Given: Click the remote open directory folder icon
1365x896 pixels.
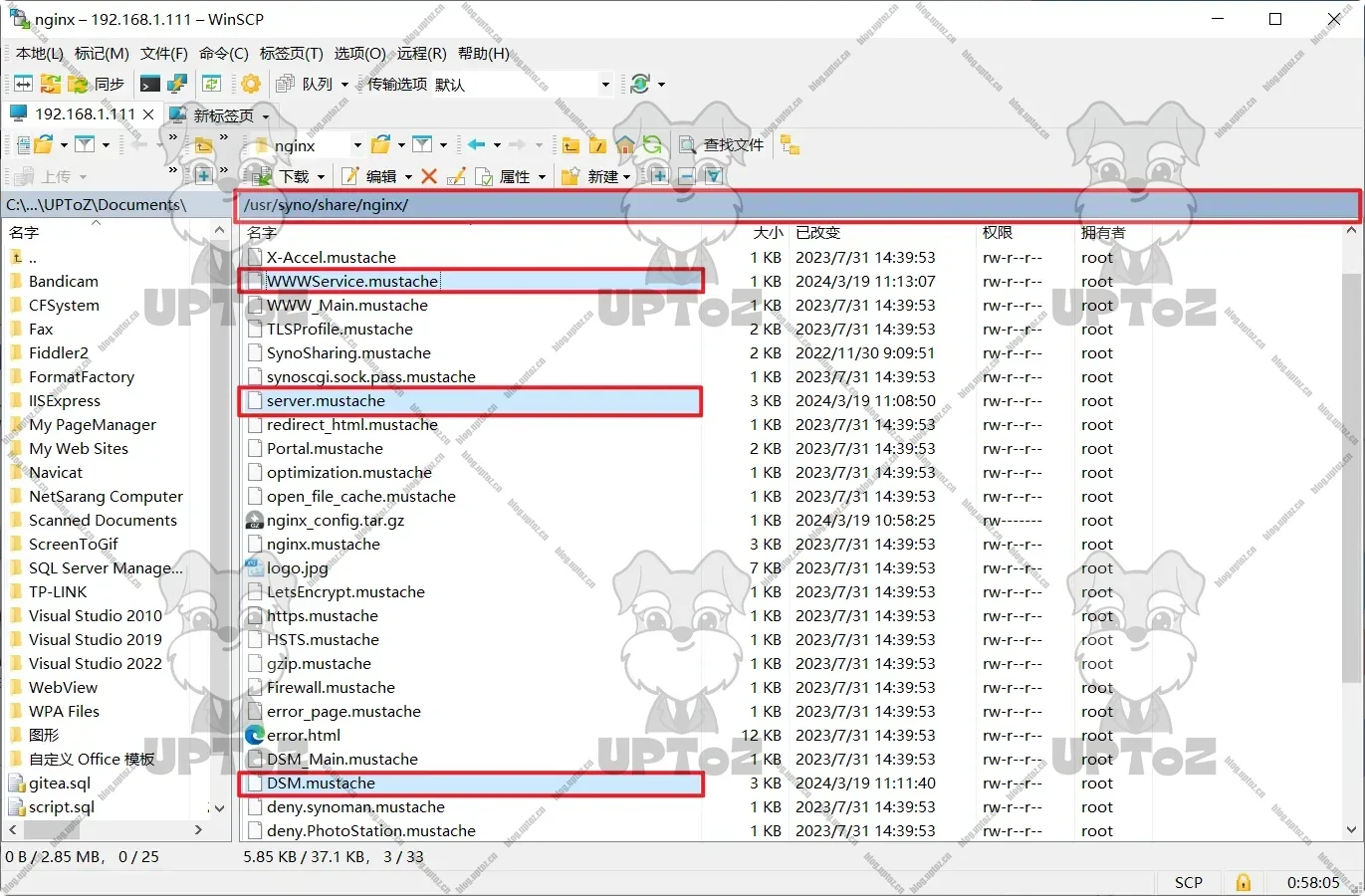Looking at the screenshot, I should (x=380, y=145).
